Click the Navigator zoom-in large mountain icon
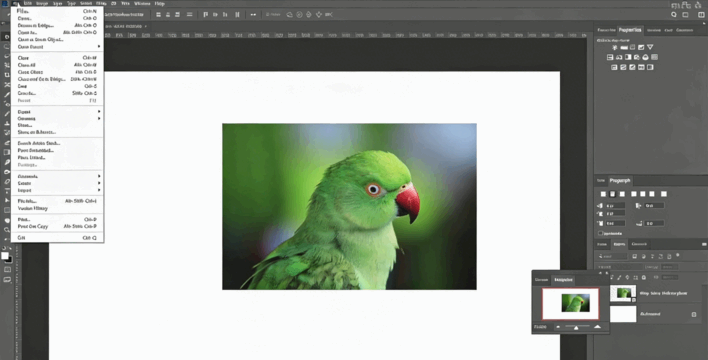The width and height of the screenshot is (708, 360). pyautogui.click(x=597, y=326)
